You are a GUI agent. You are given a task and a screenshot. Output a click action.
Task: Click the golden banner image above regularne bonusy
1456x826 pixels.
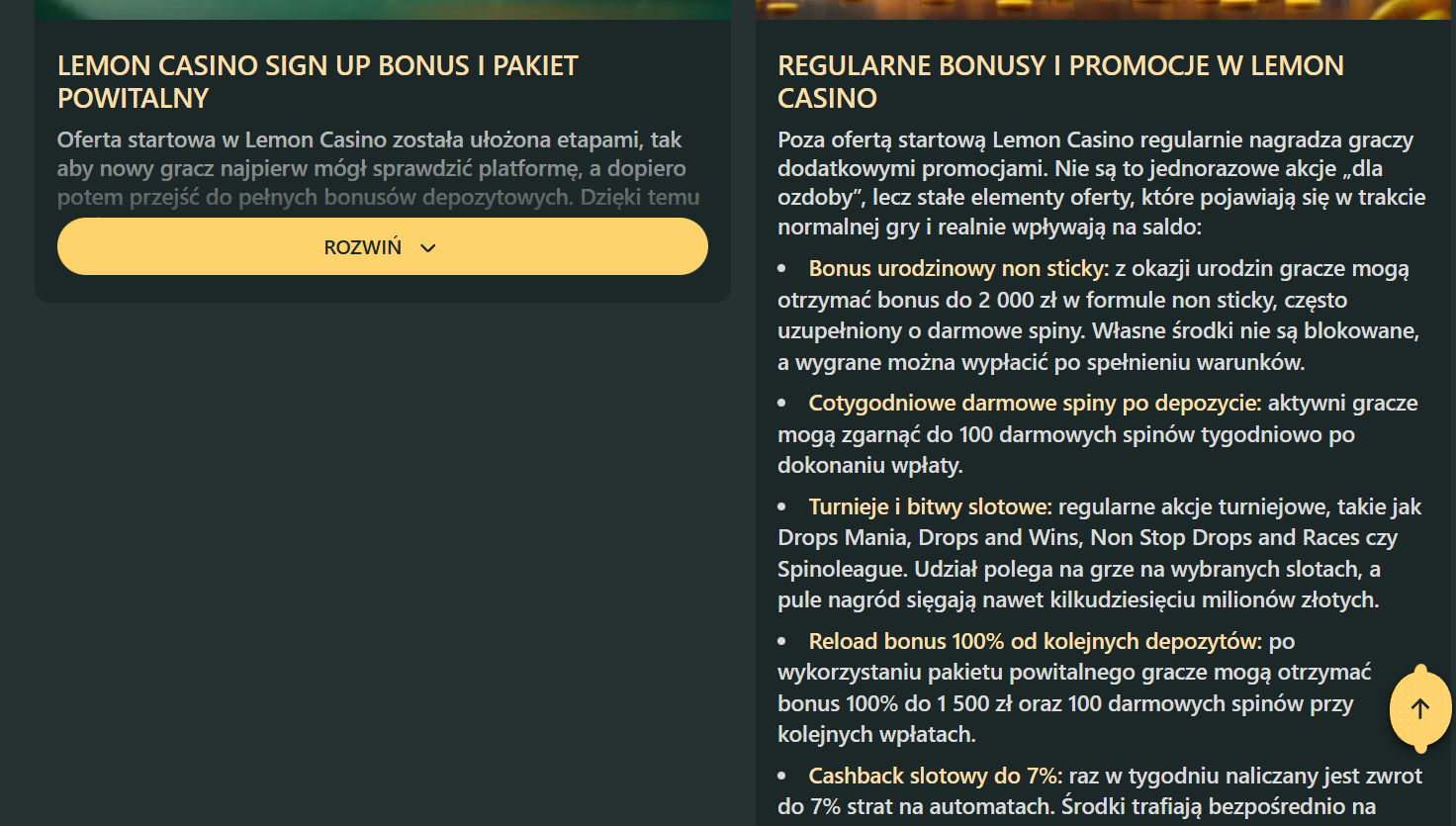pos(1103,9)
